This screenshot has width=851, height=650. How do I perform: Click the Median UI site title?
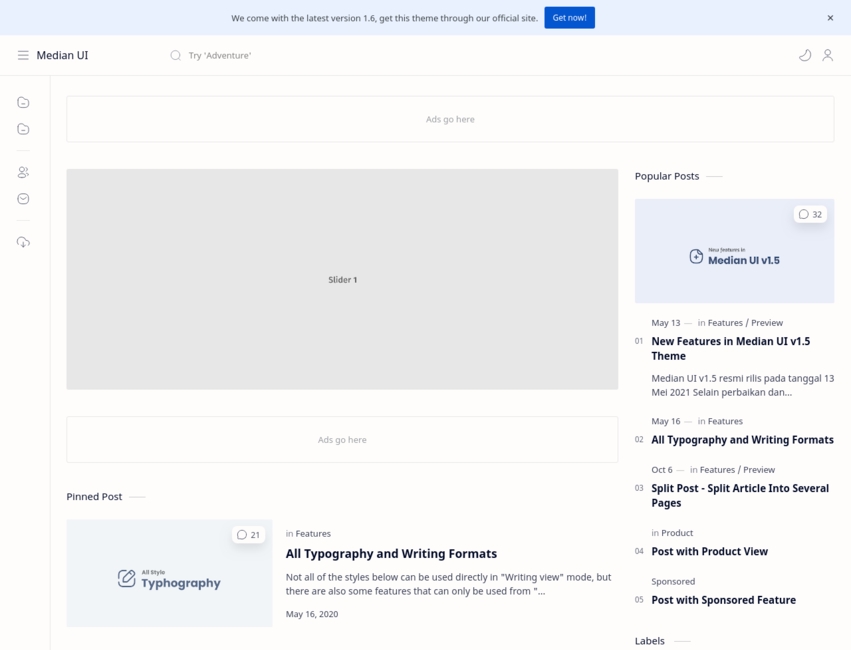(62, 55)
